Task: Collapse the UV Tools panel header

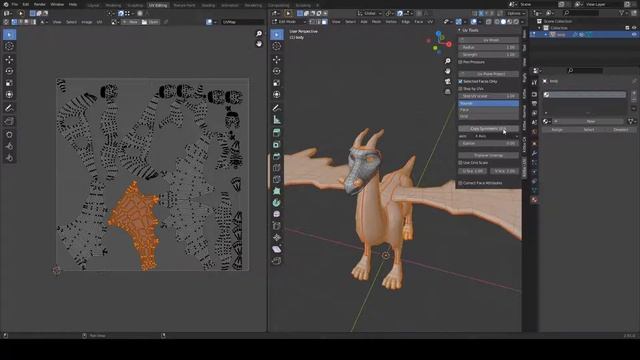Action: pyautogui.click(x=460, y=30)
